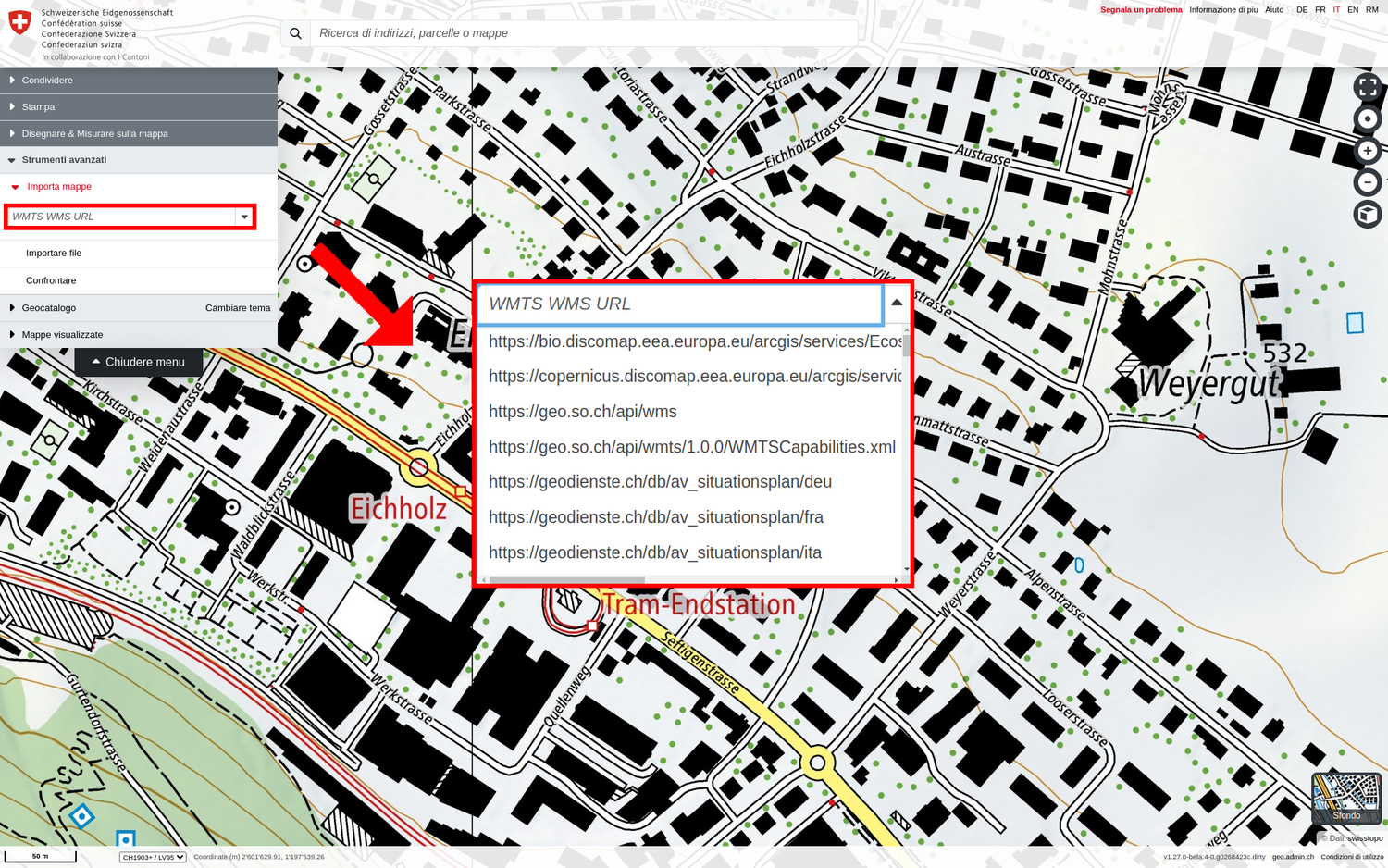
Task: Open the Aiuto menu item
Action: (1274, 9)
